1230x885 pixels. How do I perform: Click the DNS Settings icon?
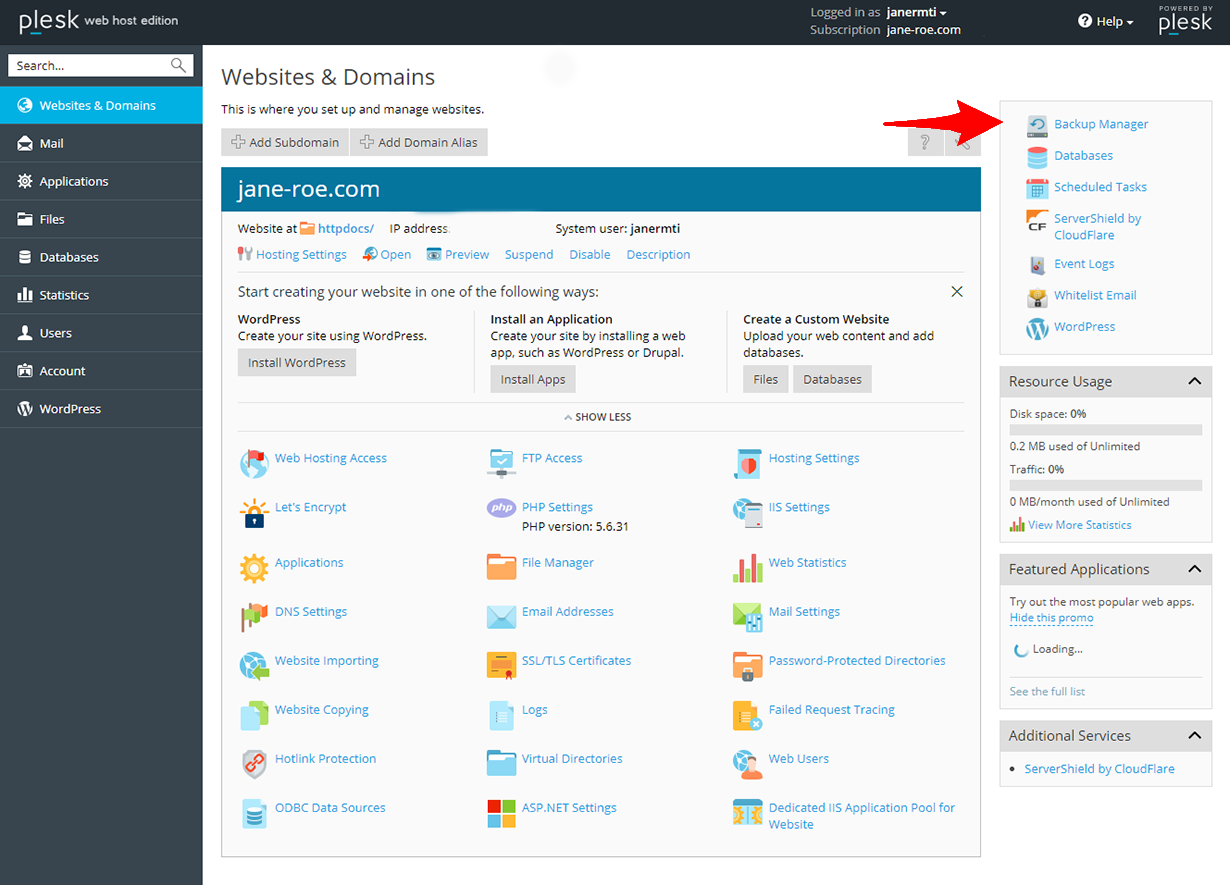click(254, 616)
